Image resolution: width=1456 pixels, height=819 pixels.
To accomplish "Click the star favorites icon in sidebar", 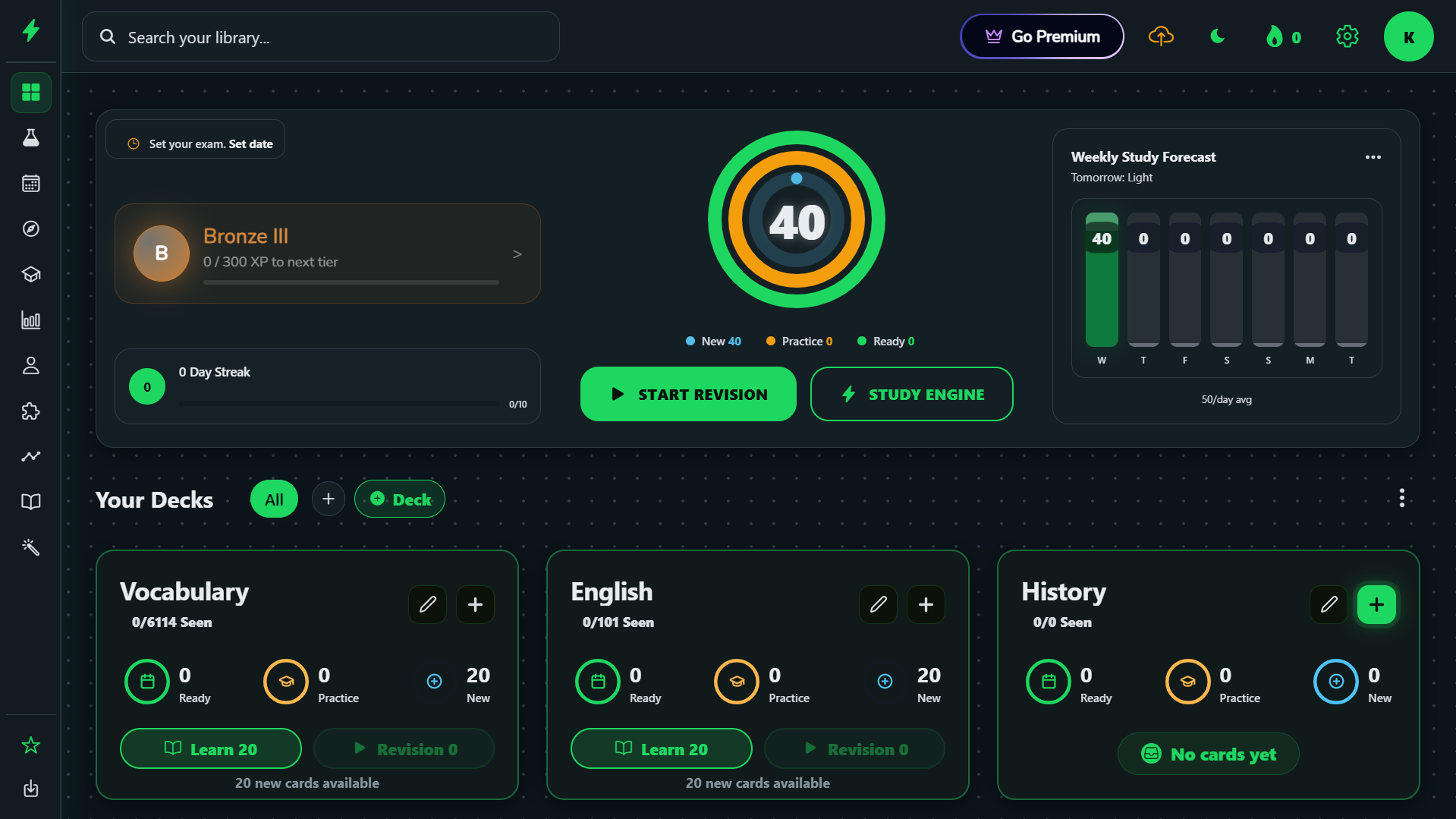I will tap(31, 745).
